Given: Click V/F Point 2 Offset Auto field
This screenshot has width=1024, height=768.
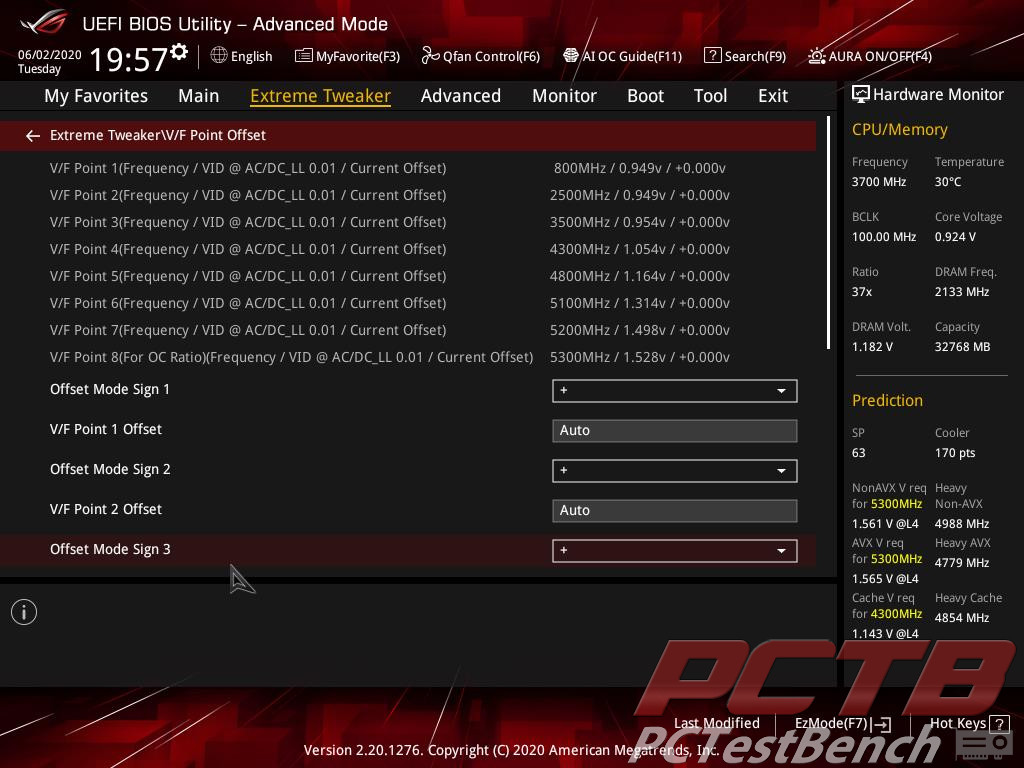Looking at the screenshot, I should 675,511.
